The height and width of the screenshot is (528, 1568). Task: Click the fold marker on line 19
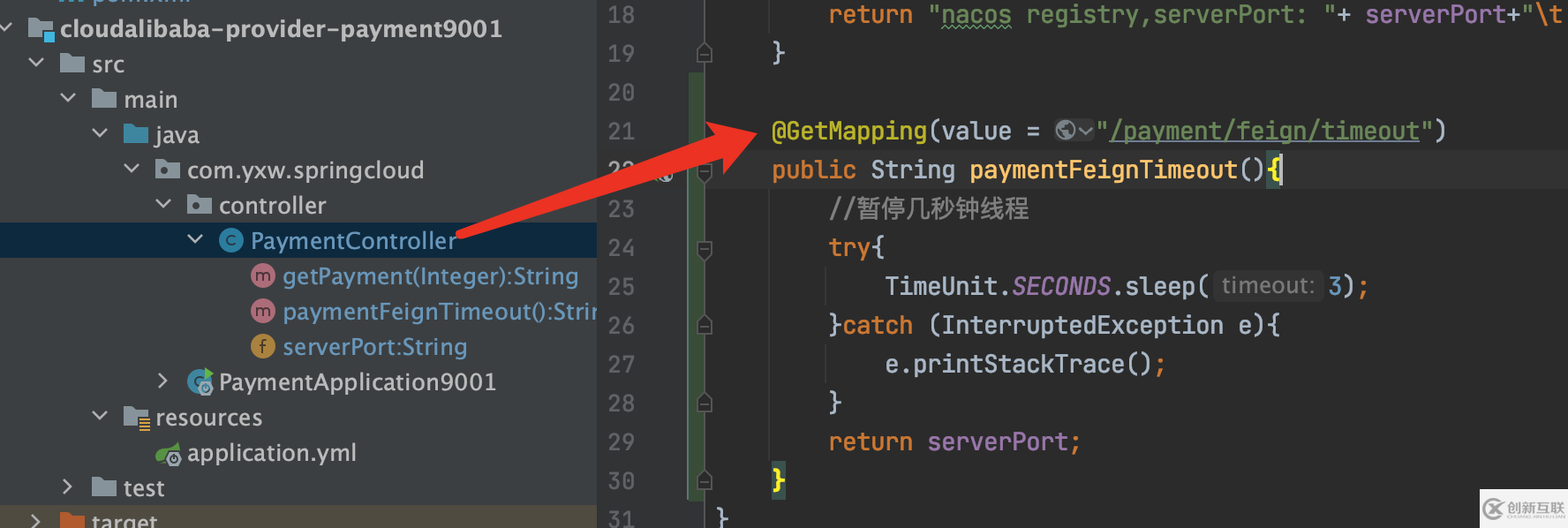click(705, 53)
